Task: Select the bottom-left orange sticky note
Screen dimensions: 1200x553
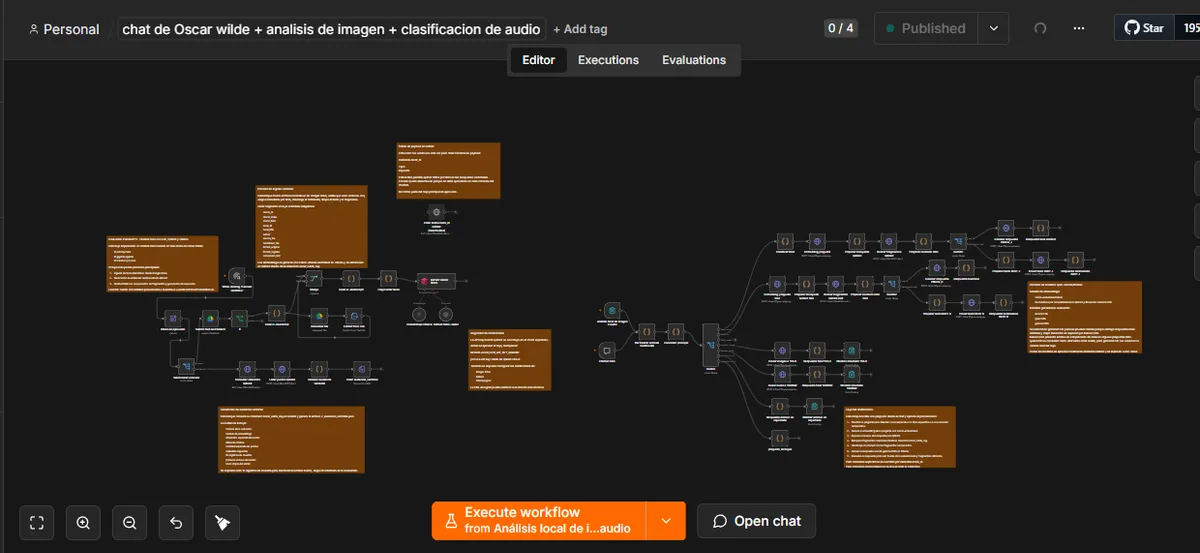Action: coord(291,439)
